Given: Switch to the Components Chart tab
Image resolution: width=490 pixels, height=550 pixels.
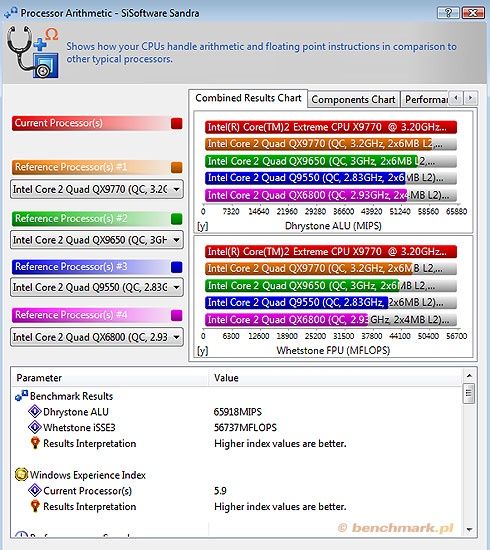Looking at the screenshot, I should [x=353, y=100].
